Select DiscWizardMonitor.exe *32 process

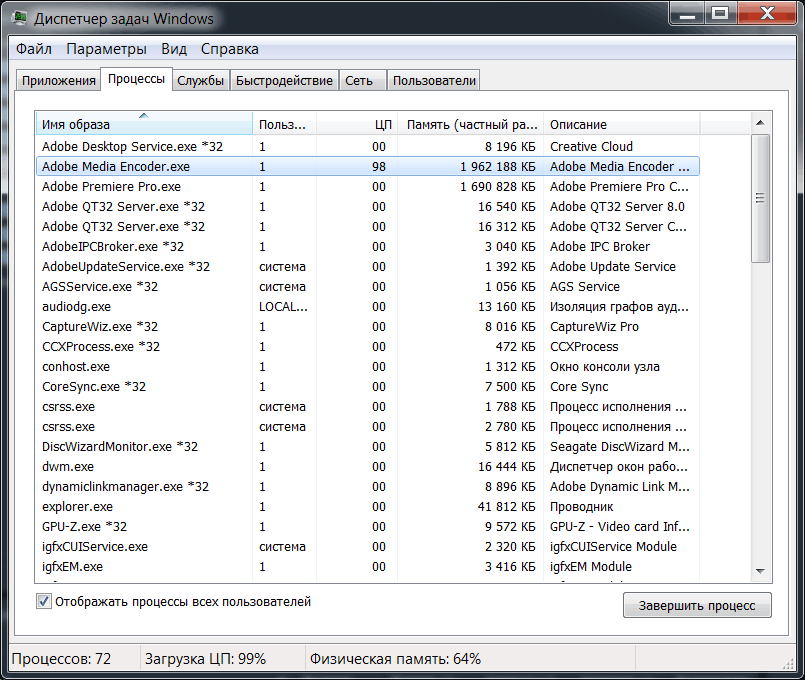pyautogui.click(x=368, y=446)
